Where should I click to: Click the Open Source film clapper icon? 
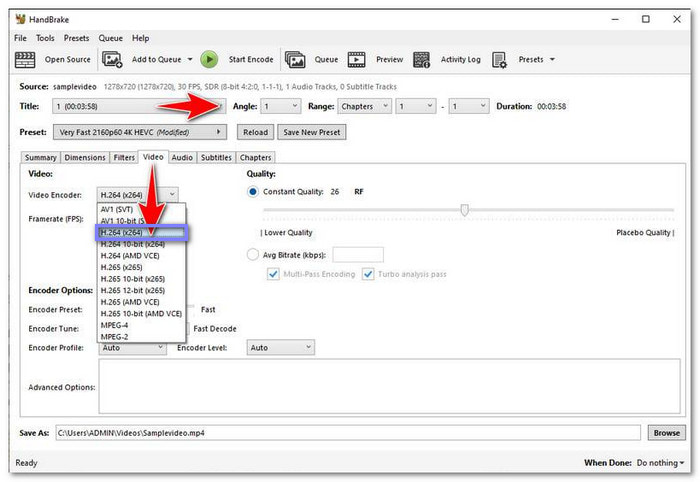pyautogui.click(x=25, y=59)
